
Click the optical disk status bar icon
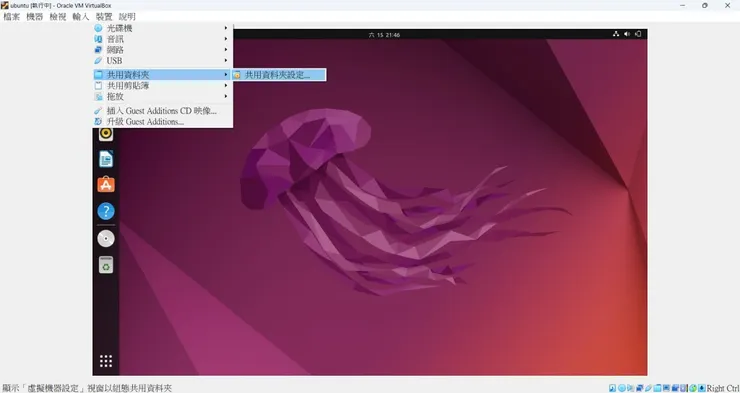click(x=622, y=388)
